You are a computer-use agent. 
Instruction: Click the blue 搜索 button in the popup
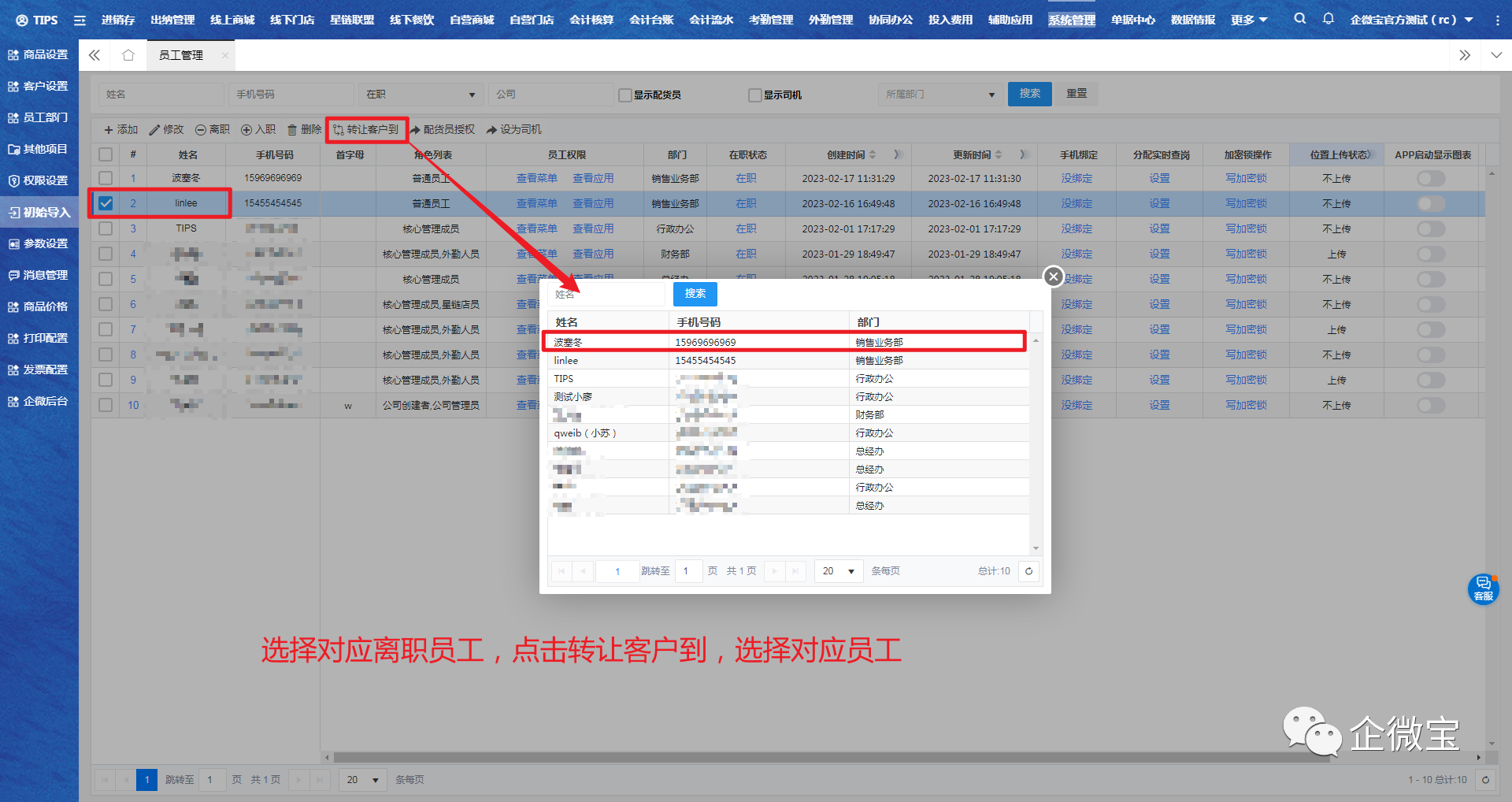[x=695, y=294]
